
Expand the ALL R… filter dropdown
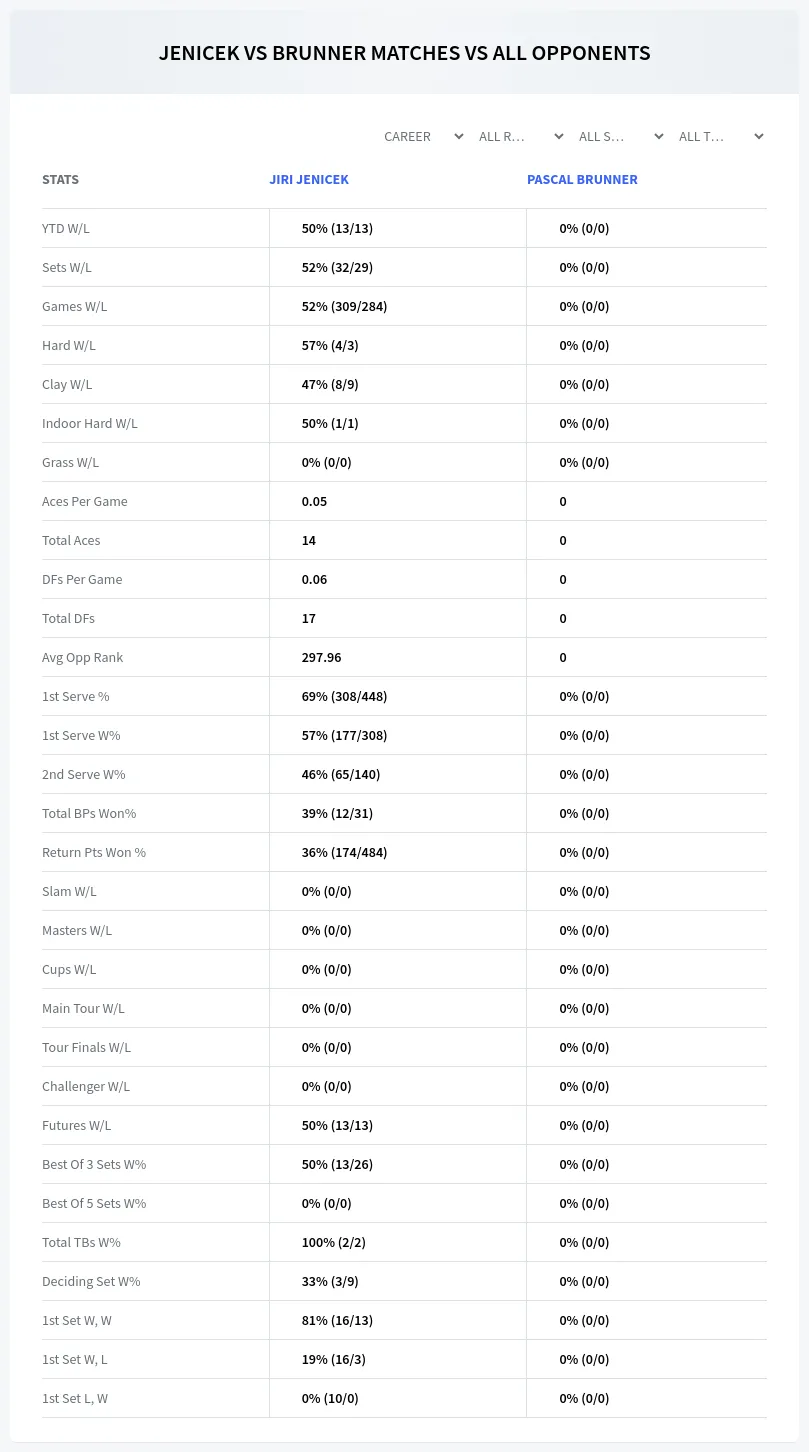click(x=519, y=136)
